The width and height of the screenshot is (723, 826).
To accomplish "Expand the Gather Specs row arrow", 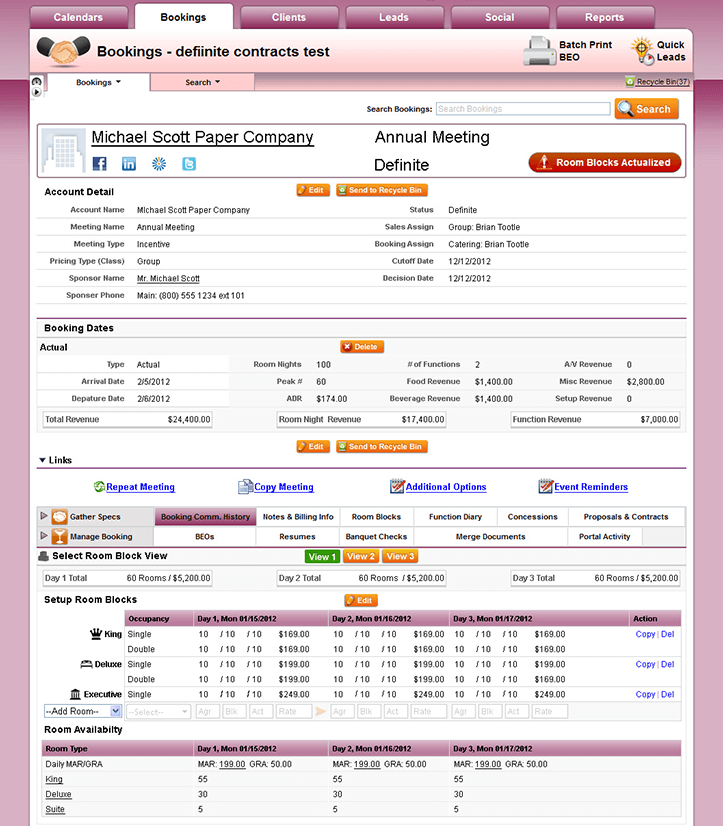I will [x=44, y=516].
